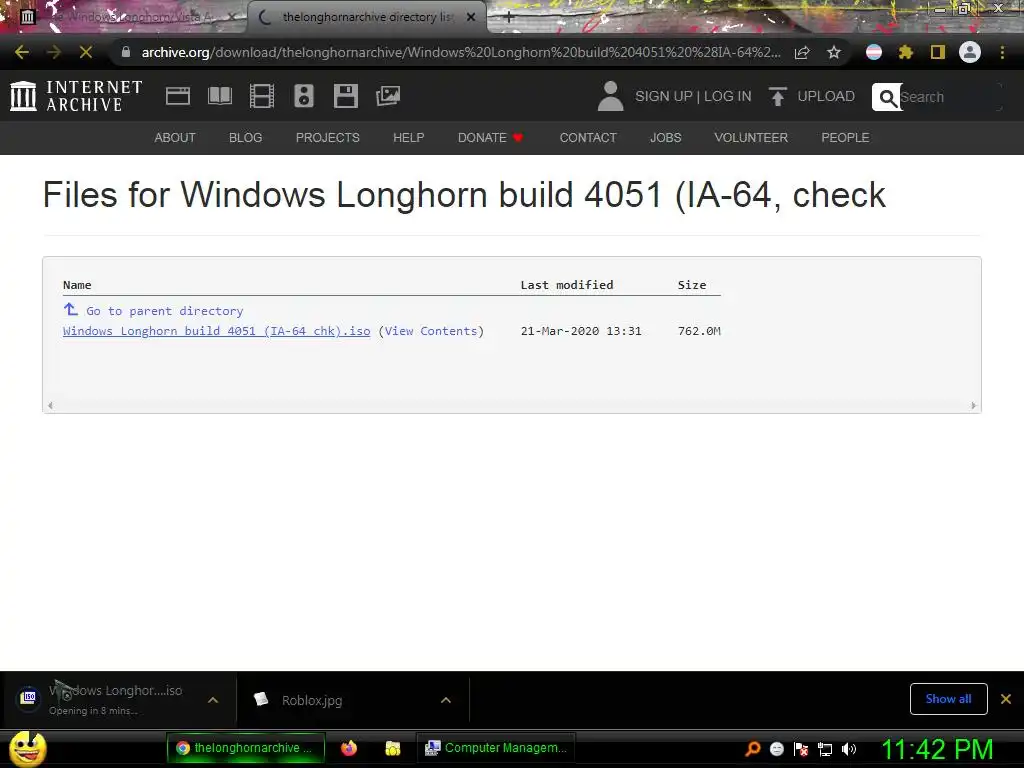Click SIGN UP | LOG IN
The width and height of the screenshot is (1024, 768).
[x=693, y=96]
